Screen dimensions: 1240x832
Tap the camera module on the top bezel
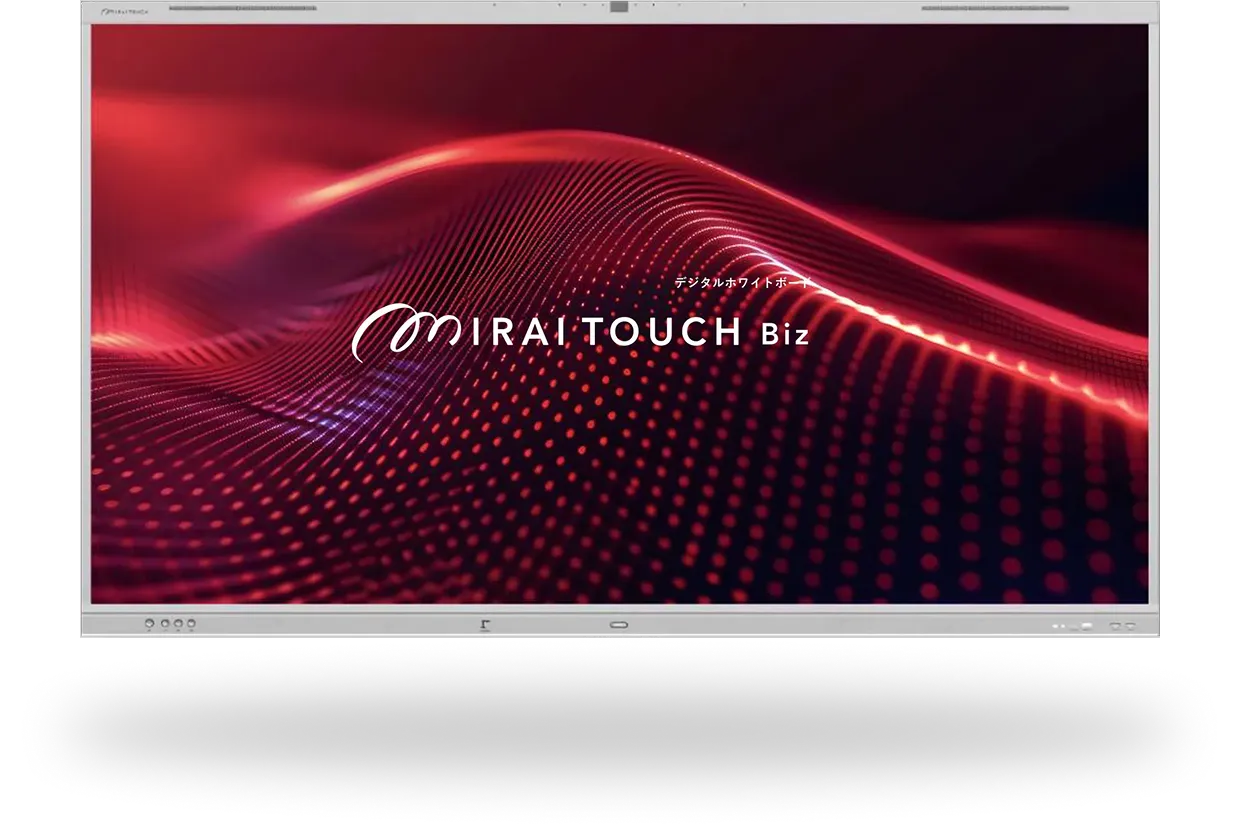point(619,7)
